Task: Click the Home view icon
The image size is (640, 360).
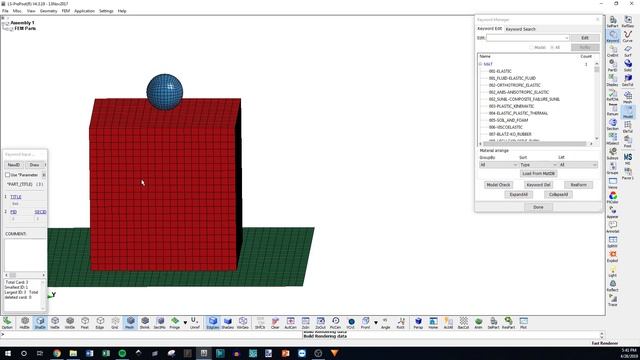Action: [433, 322]
